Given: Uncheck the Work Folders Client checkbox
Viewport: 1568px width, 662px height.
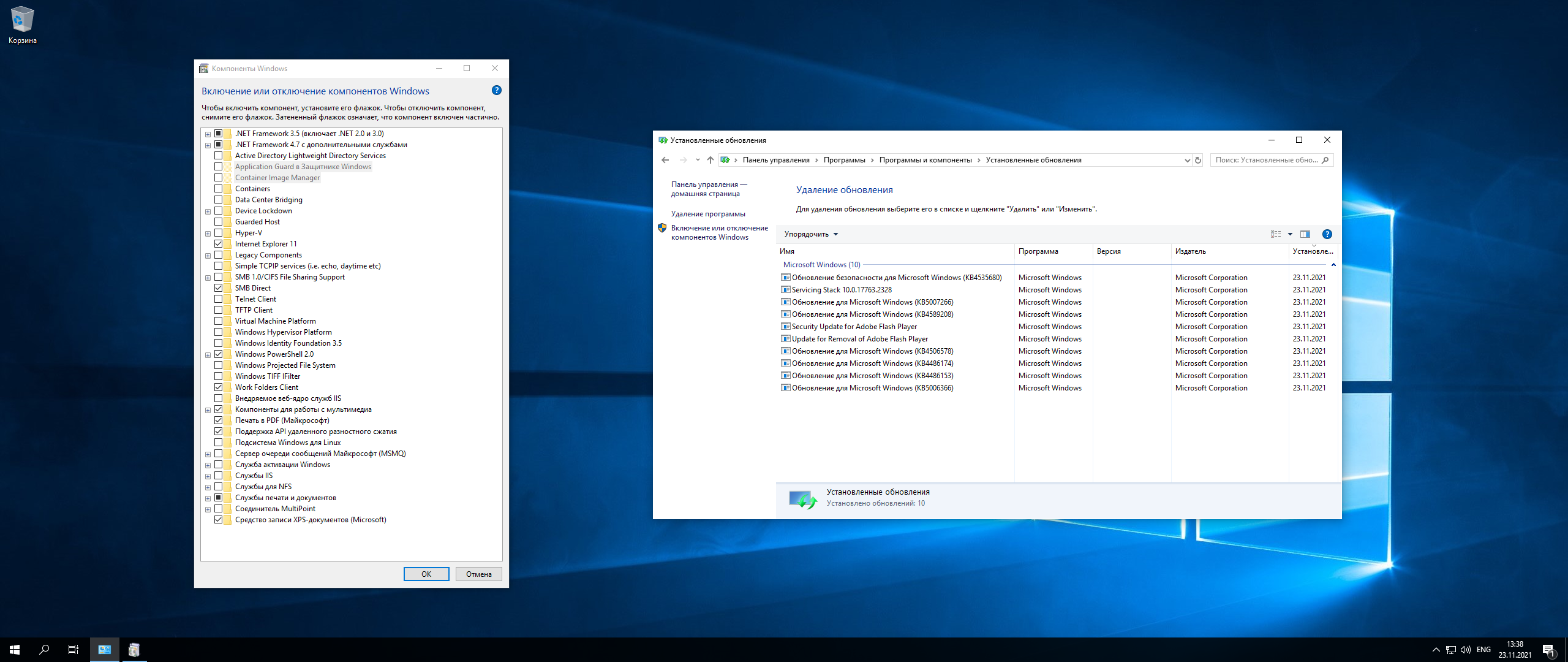Looking at the screenshot, I should (218, 387).
